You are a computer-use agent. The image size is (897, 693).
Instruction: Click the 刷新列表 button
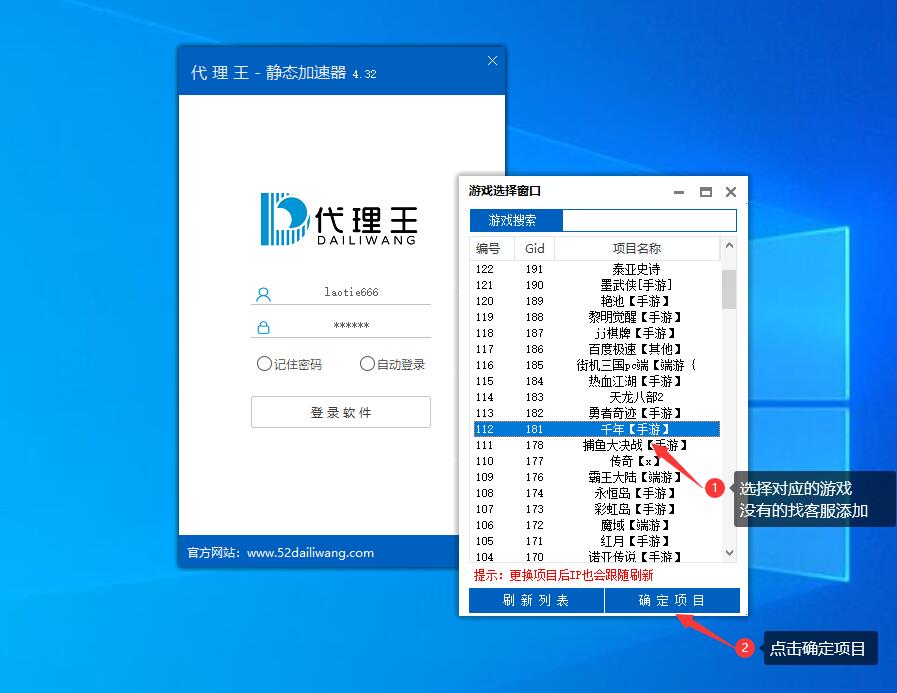(537, 600)
